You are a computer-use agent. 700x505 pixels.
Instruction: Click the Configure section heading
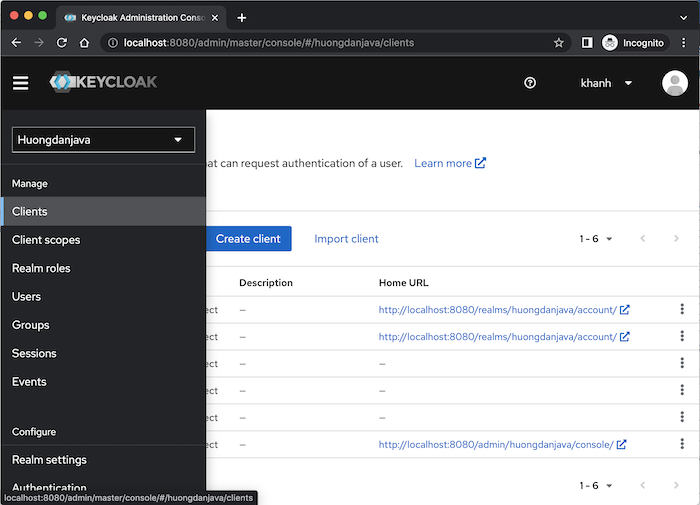[34, 432]
